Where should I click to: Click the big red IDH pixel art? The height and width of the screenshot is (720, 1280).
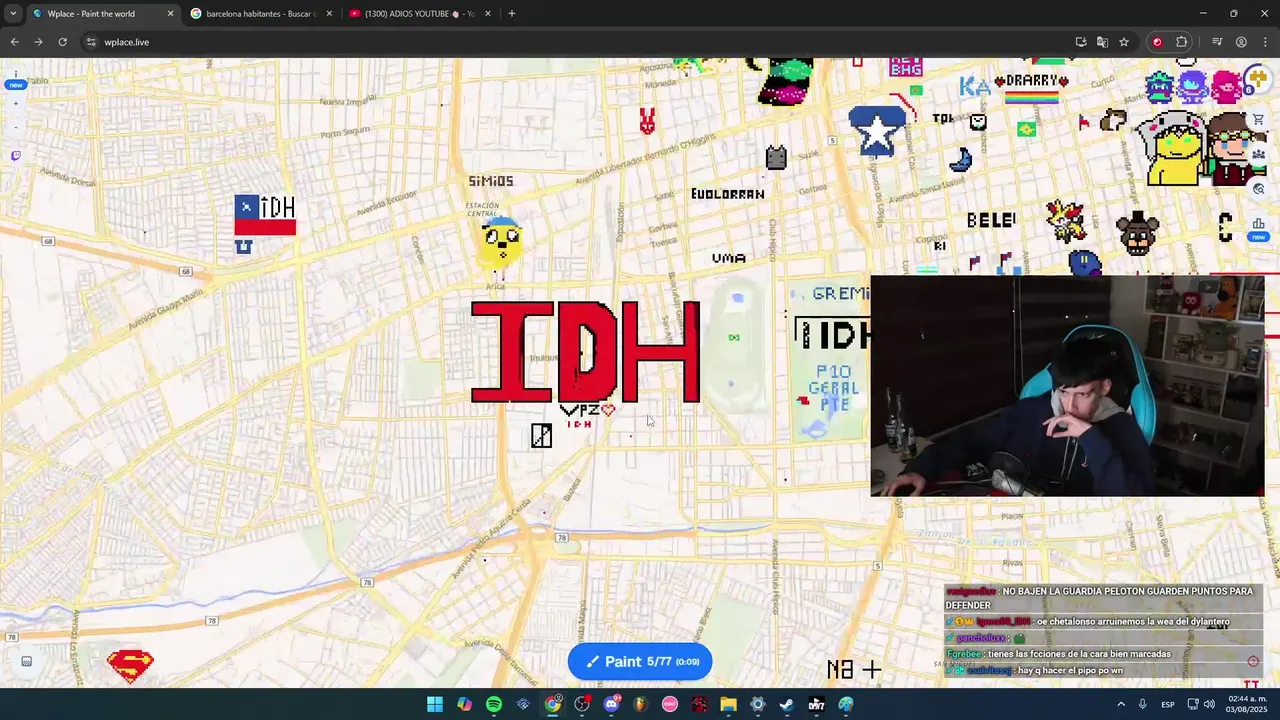coord(585,352)
